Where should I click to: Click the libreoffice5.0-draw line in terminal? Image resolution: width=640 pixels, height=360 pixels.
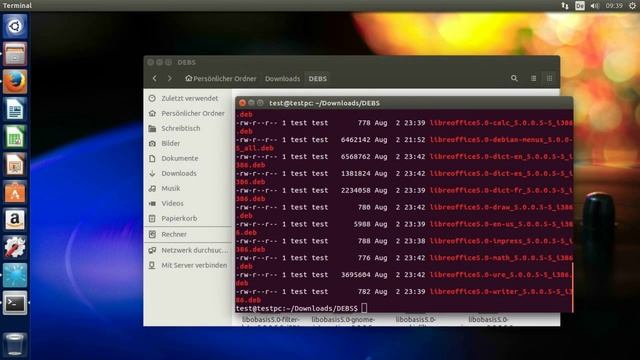click(404, 207)
